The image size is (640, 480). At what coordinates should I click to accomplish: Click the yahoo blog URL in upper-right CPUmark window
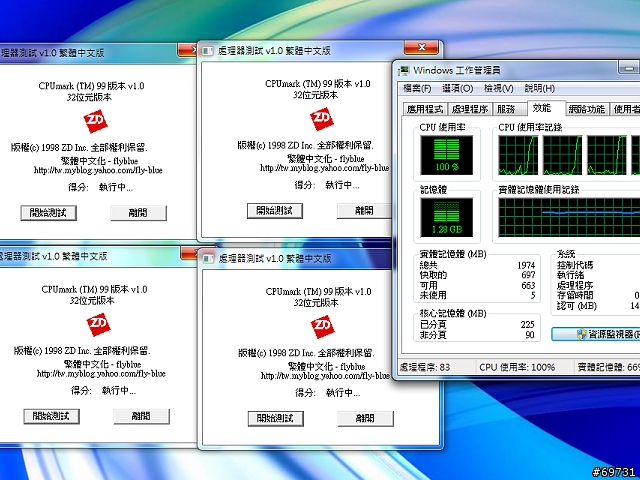point(324,168)
